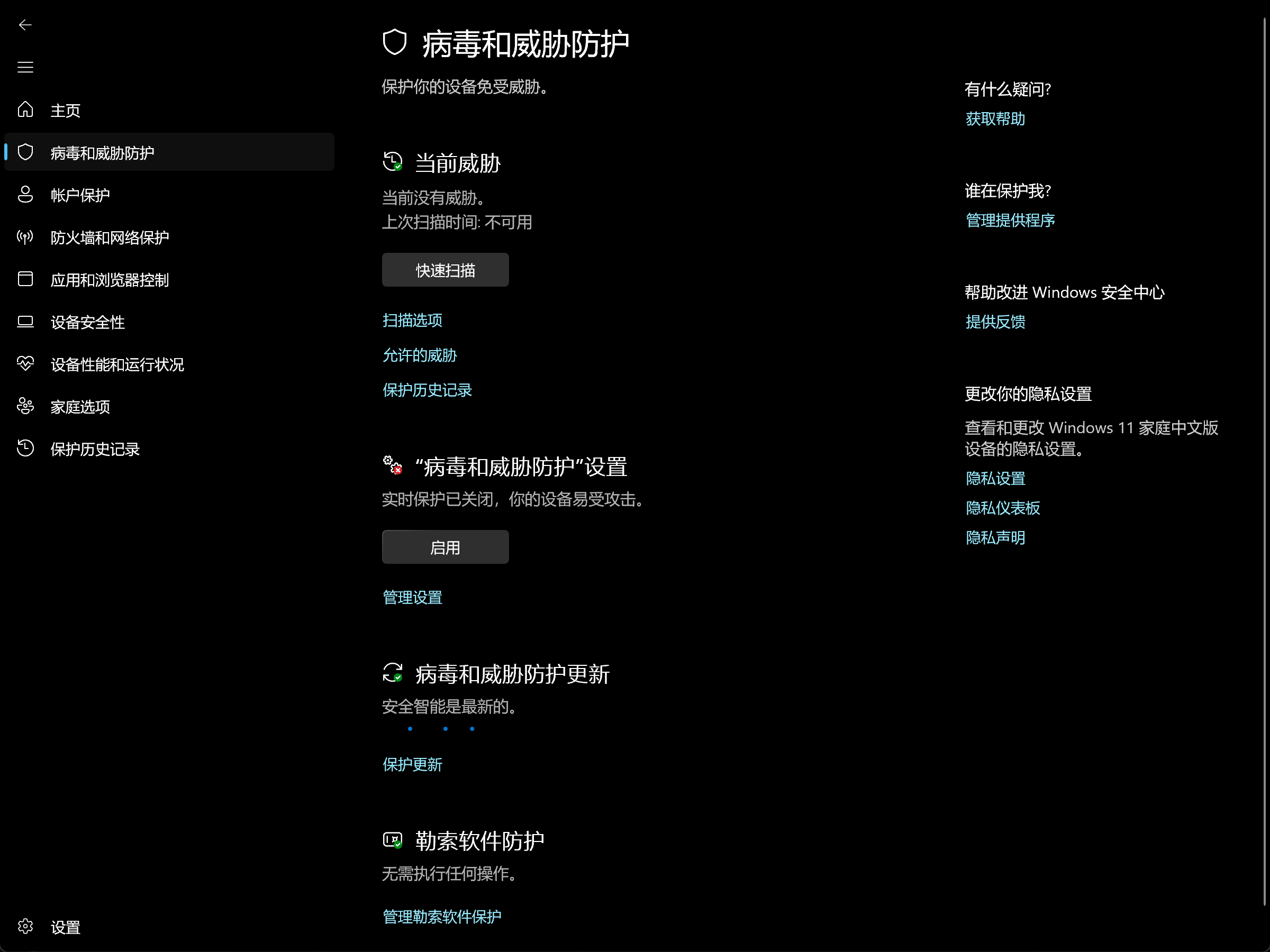Click the 管理设置 link
Screen dimensions: 1270x952
(x=412, y=597)
